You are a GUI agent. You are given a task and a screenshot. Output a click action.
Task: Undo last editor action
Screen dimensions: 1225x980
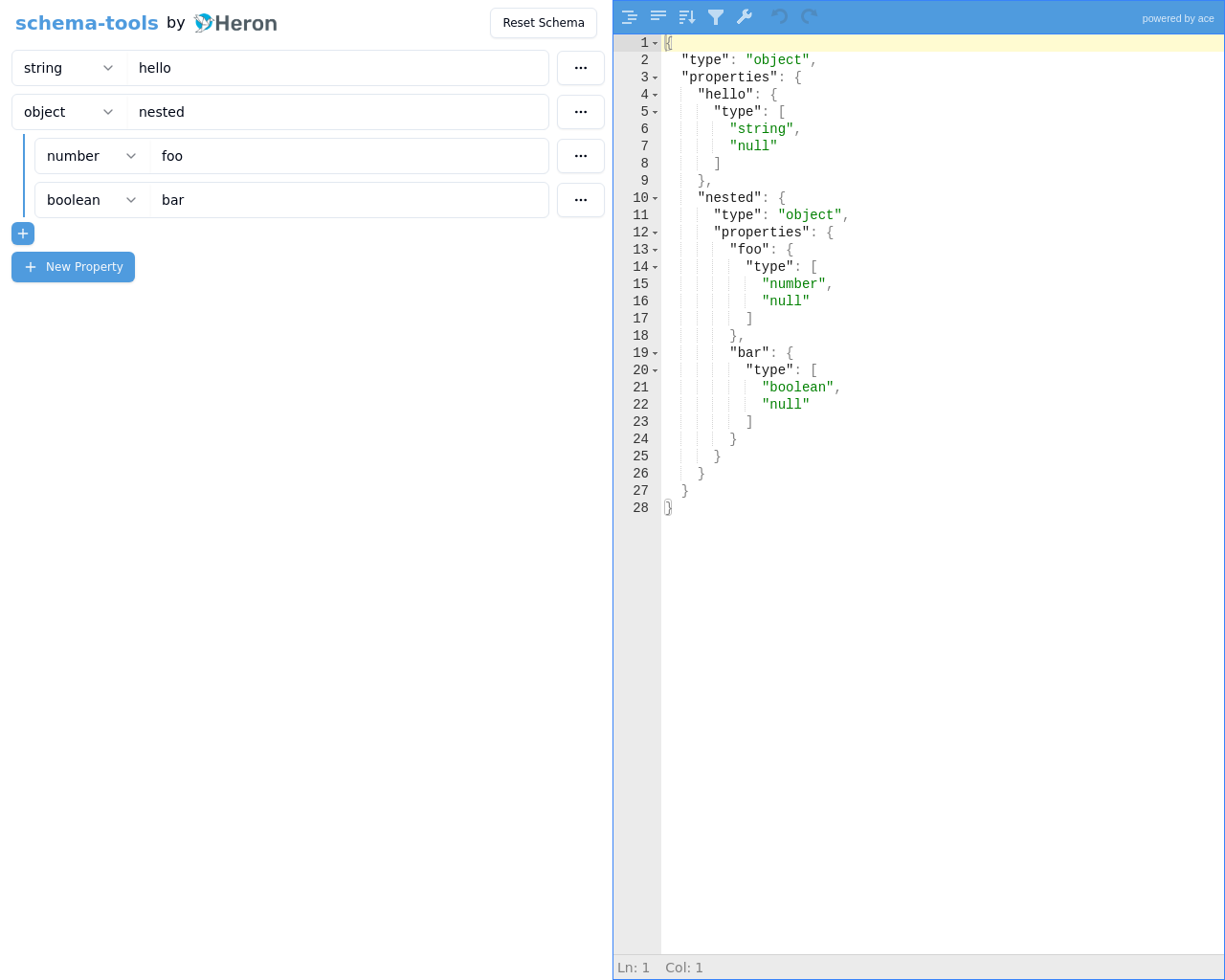click(x=779, y=17)
